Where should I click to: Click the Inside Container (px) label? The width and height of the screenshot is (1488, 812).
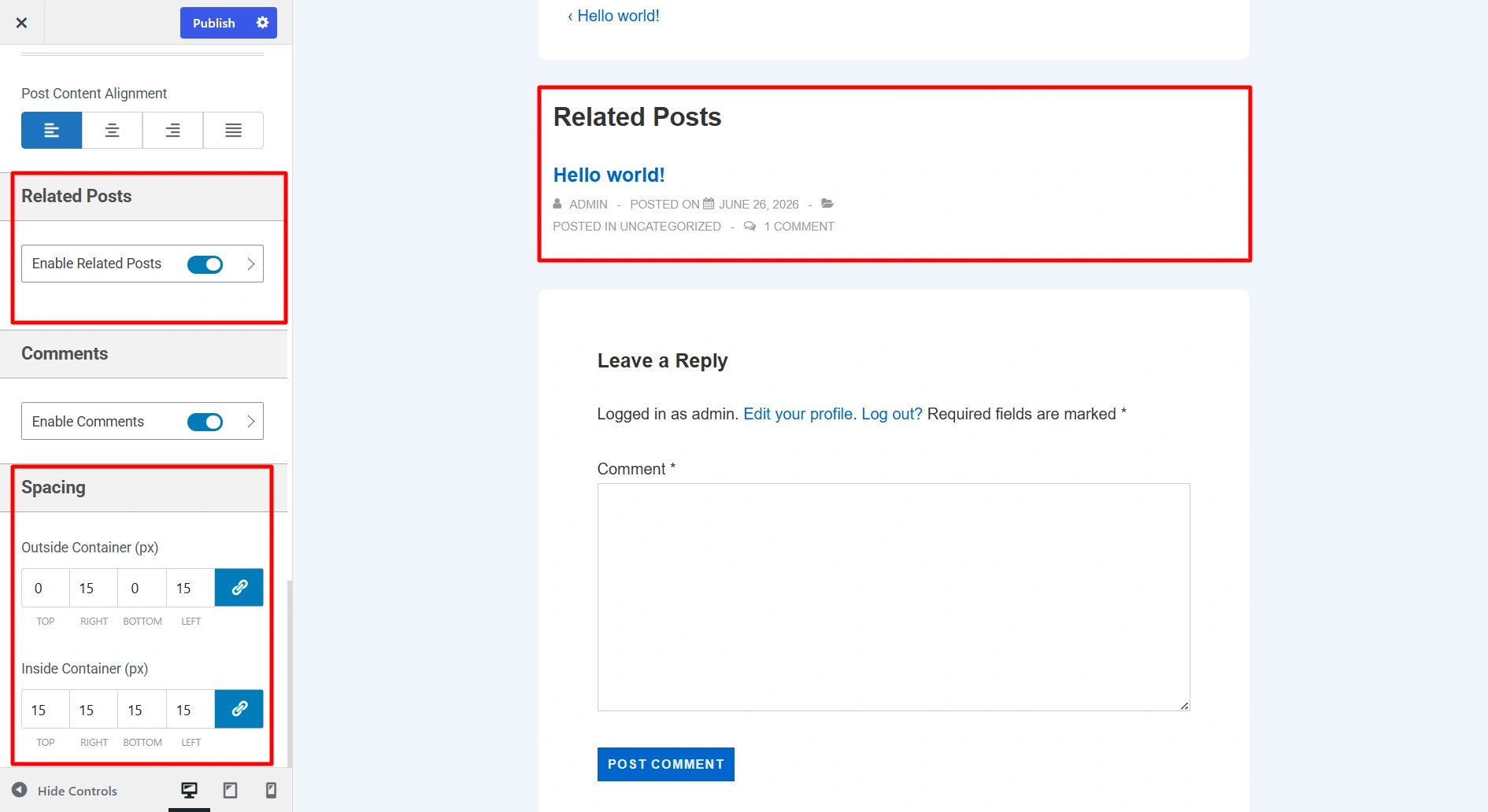(84, 669)
